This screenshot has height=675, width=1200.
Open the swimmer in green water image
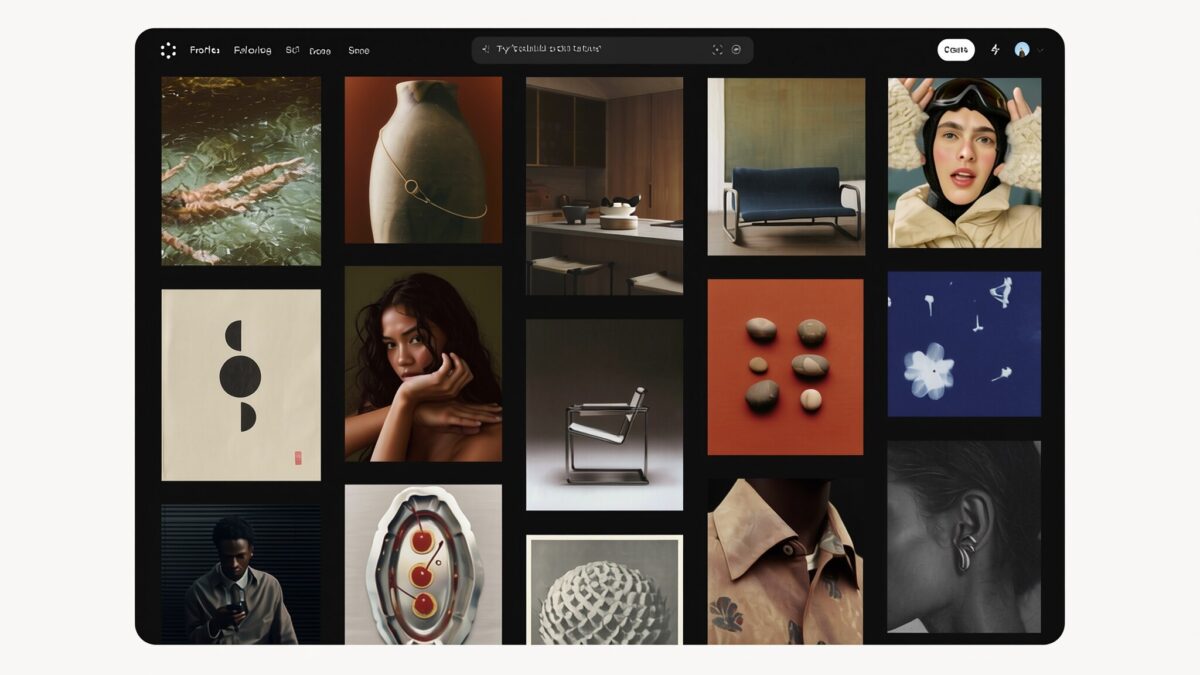coord(241,171)
